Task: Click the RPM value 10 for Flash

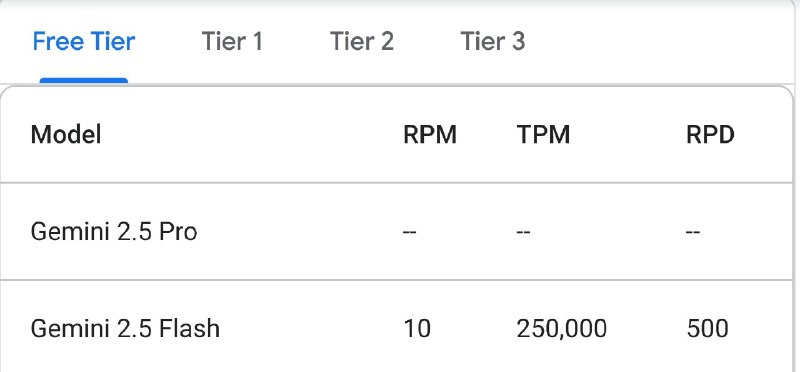Action: click(x=417, y=328)
